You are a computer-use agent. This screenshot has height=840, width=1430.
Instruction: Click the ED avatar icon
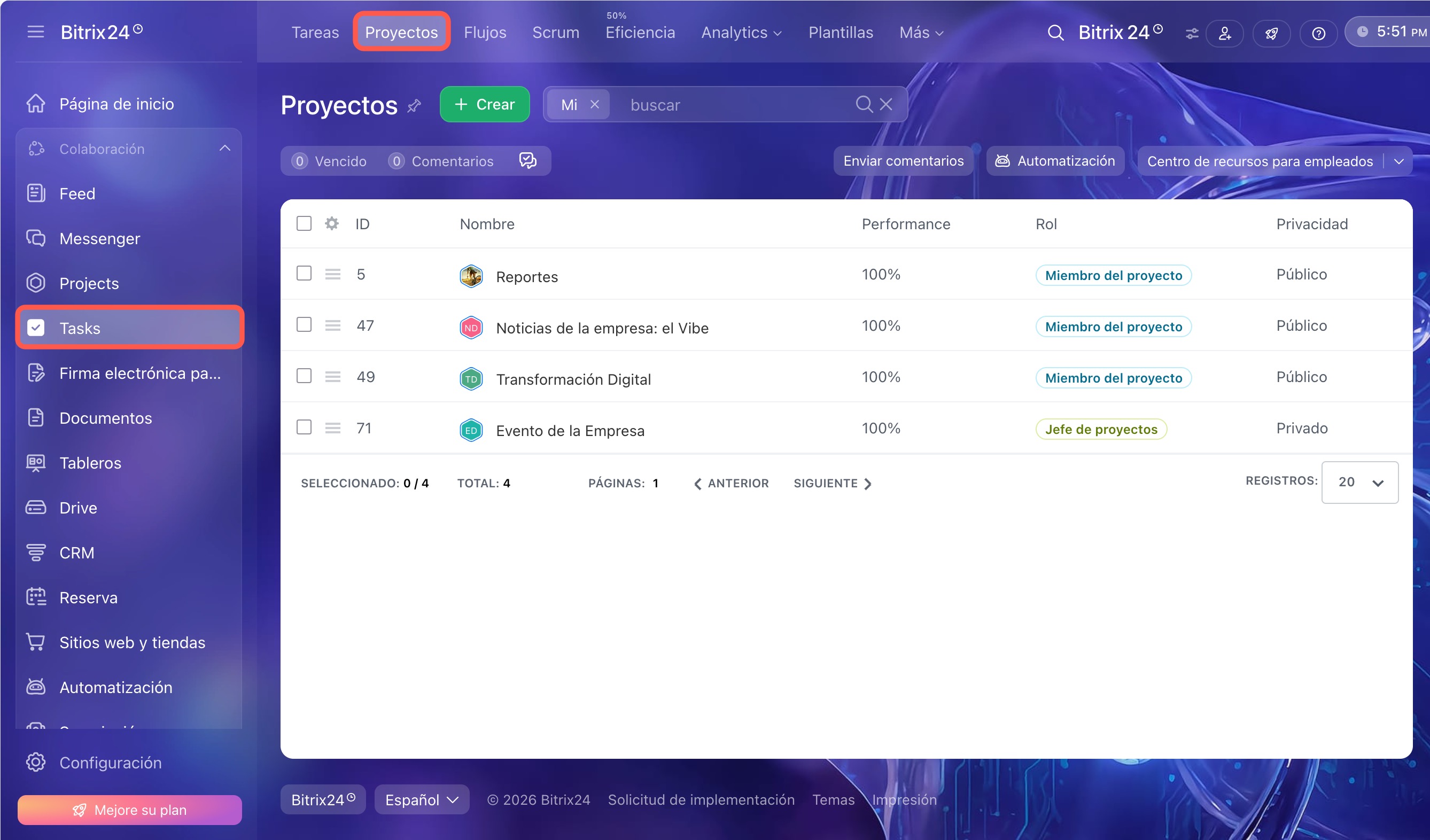471,430
